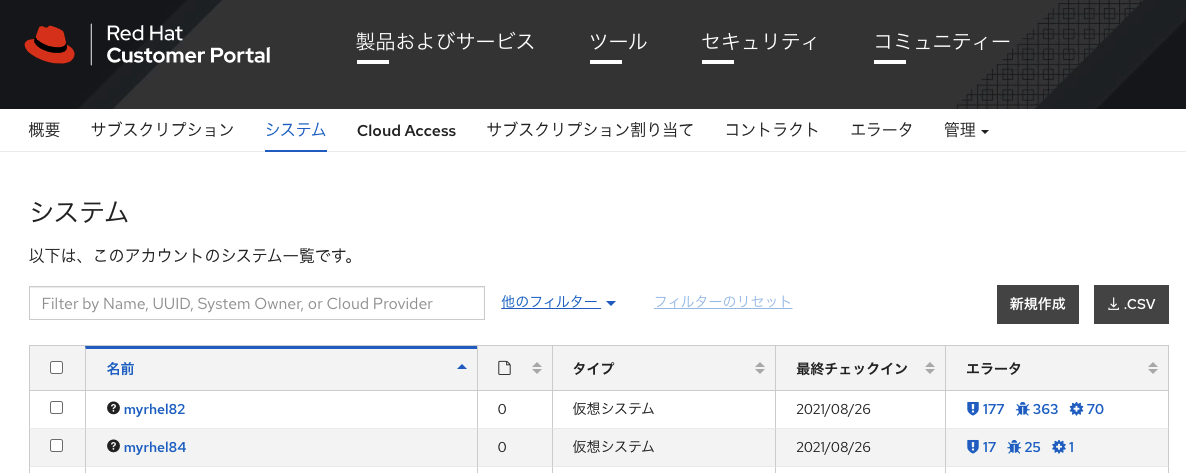This screenshot has width=1186, height=473.
Task: Switch to Cloud Access tab
Action: coord(406,131)
